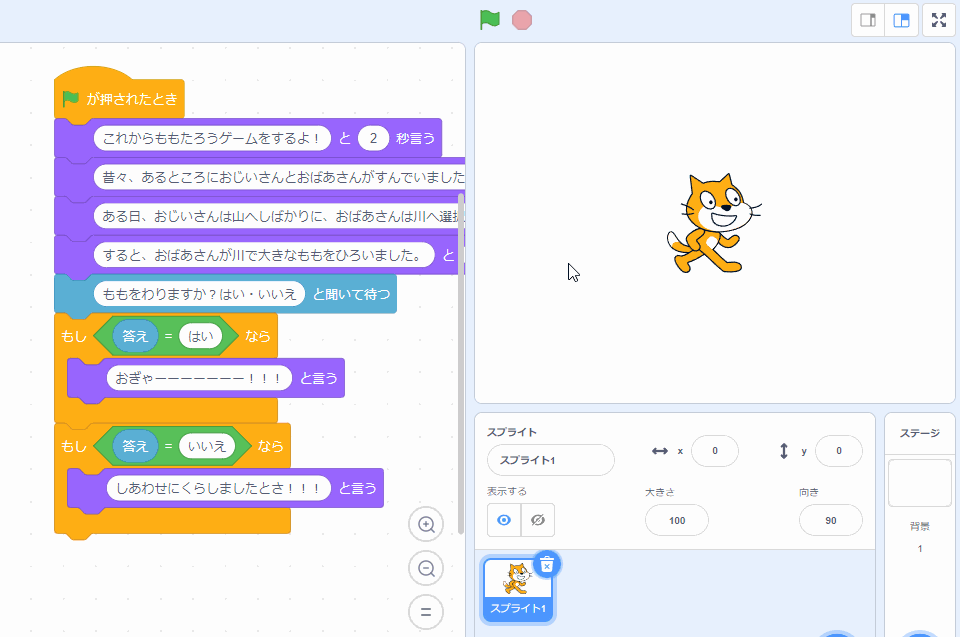Screen dimensions: 960x637
Task: Click the スプライト heading label
Action: point(512,432)
